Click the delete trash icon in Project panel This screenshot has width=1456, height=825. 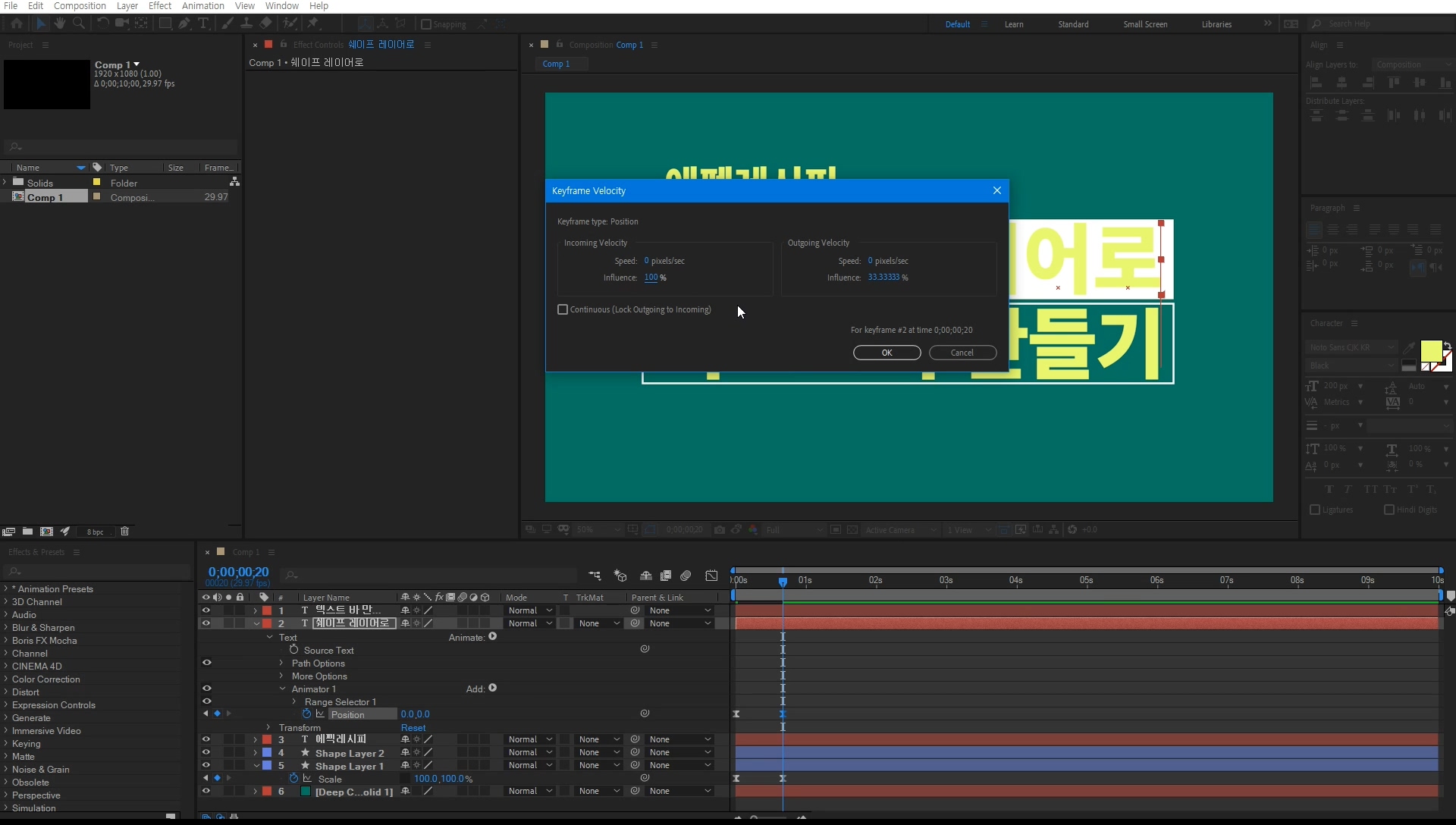125,532
